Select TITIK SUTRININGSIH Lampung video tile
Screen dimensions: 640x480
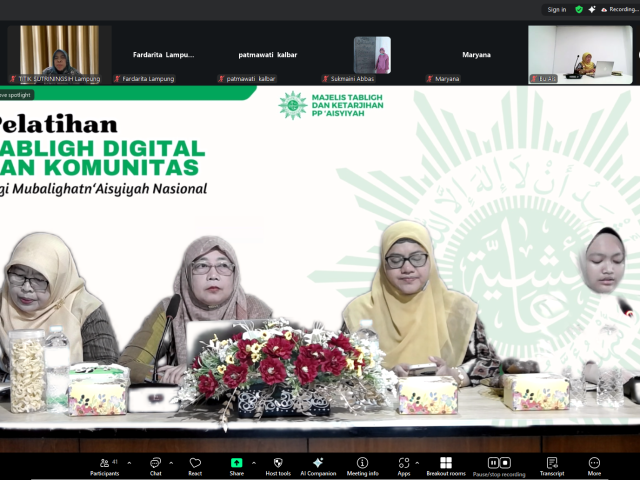[x=59, y=55]
